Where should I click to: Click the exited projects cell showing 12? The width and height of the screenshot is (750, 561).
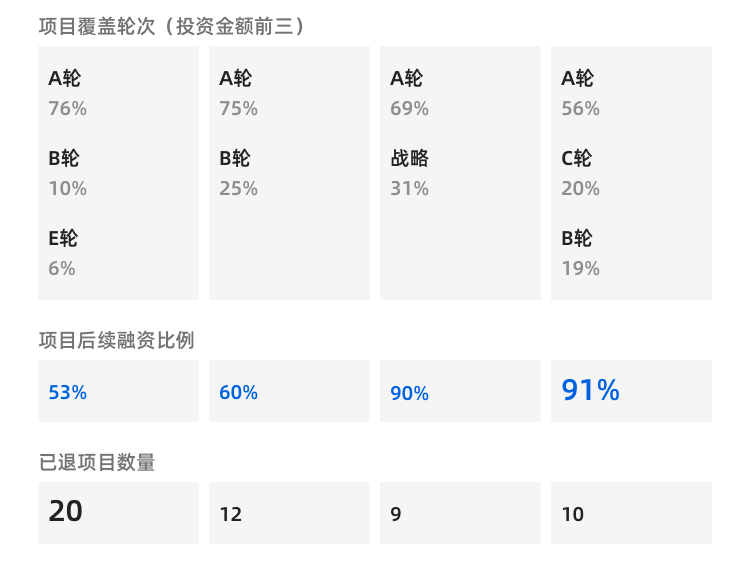point(231,514)
